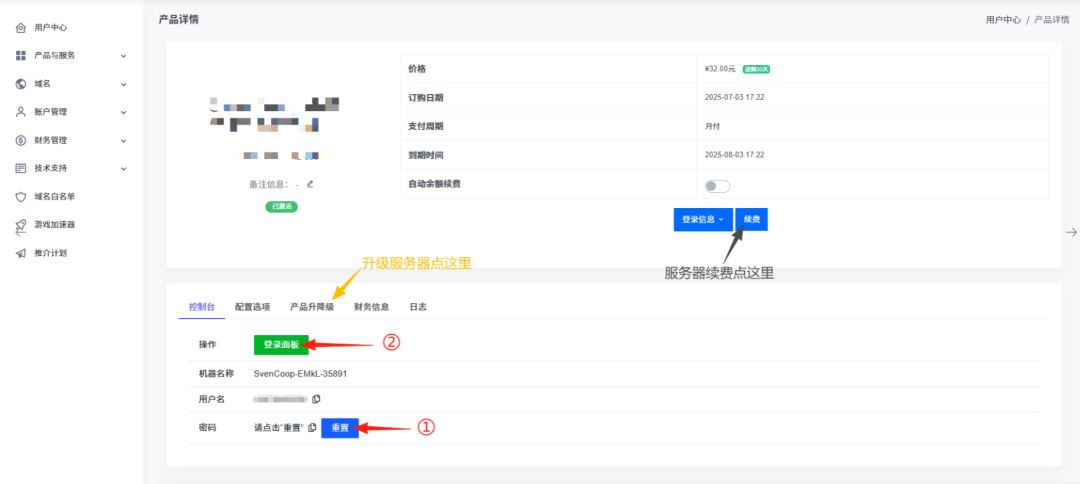Click the 请点击"重置" password text

279,428
